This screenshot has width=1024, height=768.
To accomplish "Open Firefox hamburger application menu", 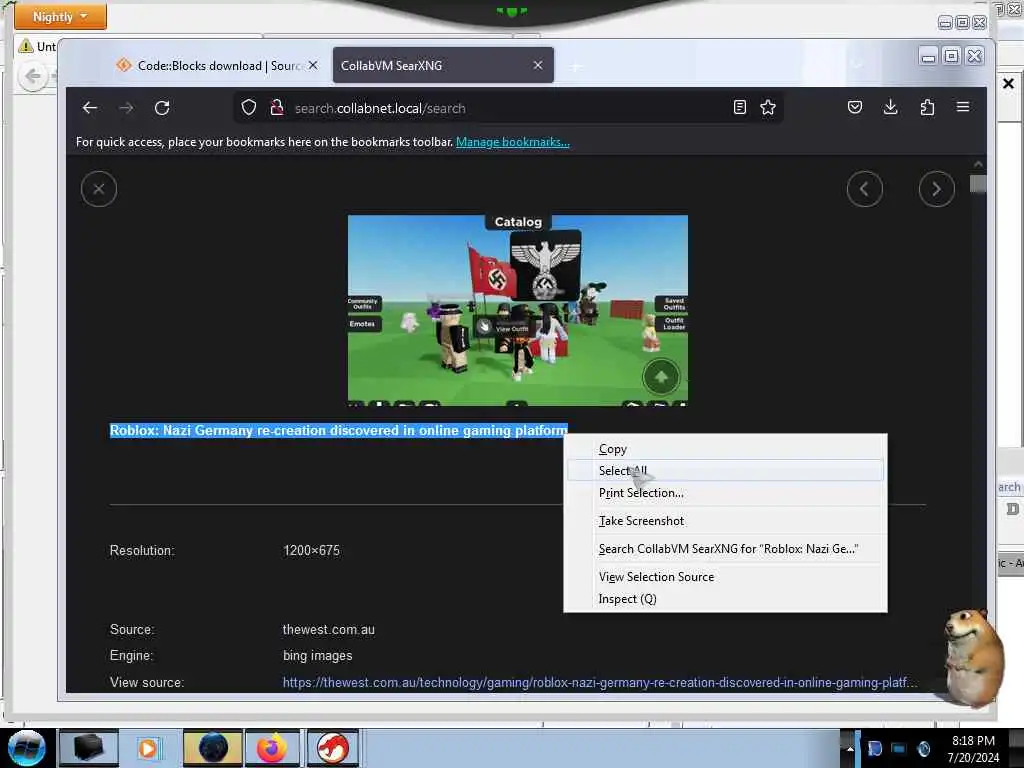I will [x=963, y=107].
